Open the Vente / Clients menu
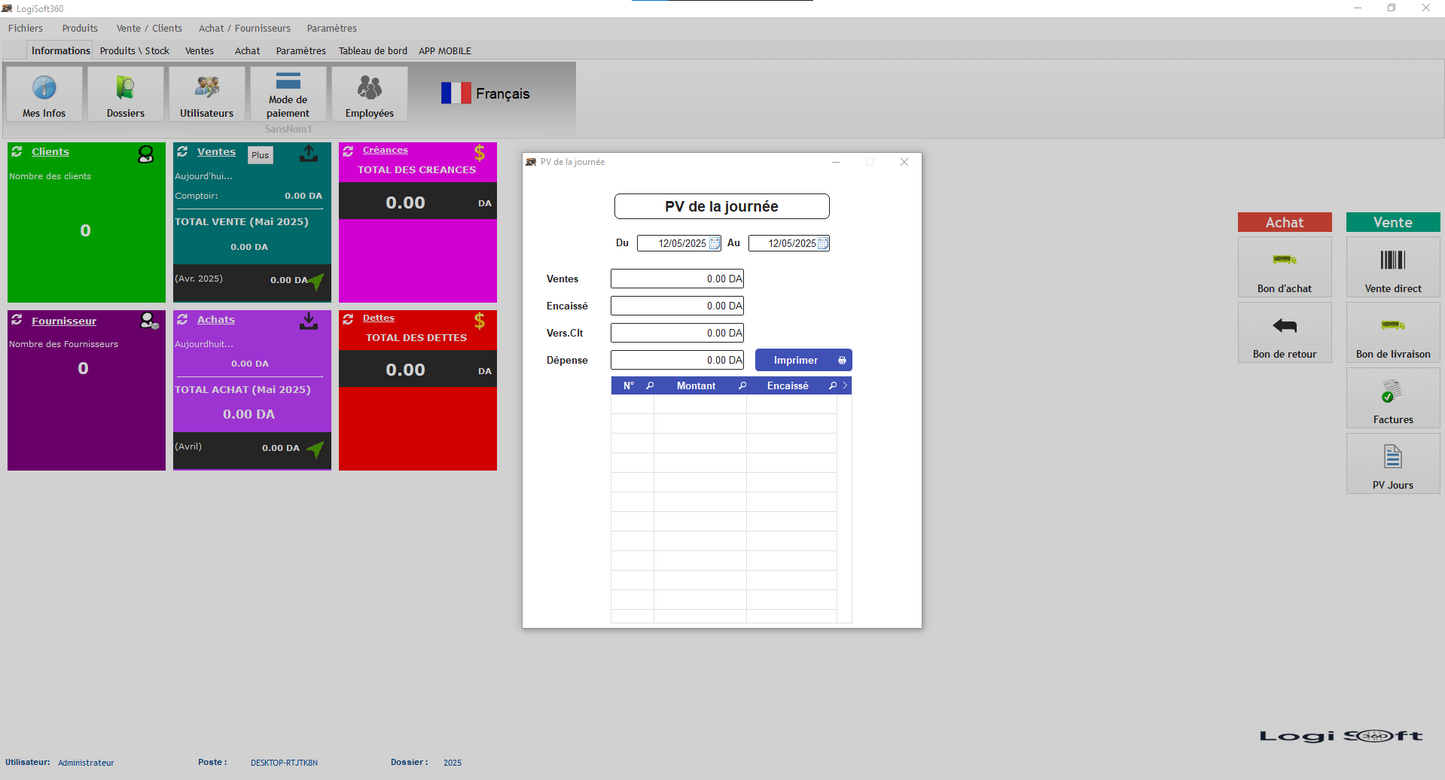The height and width of the screenshot is (780, 1445). coord(149,28)
